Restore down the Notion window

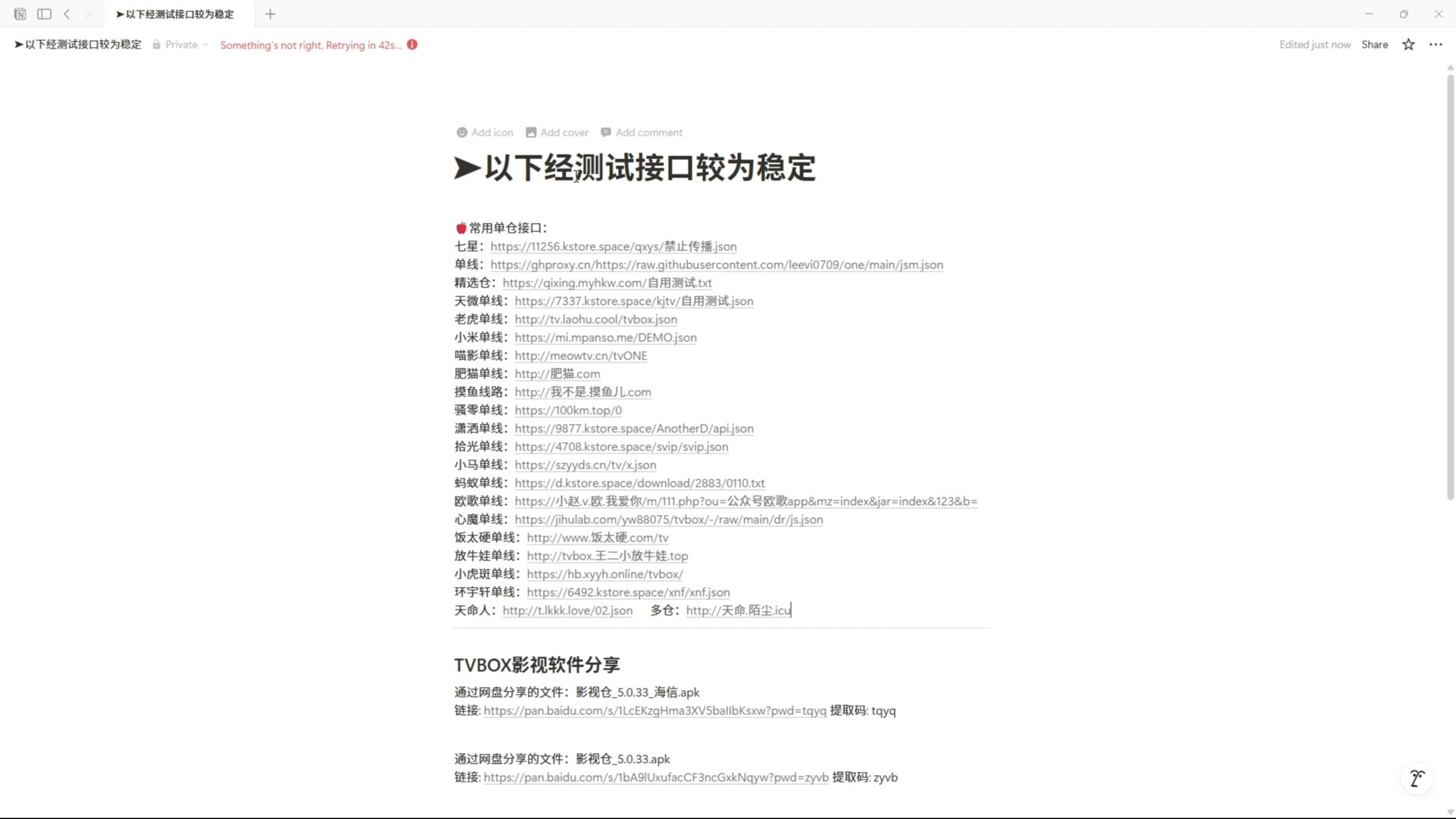pyautogui.click(x=1404, y=14)
